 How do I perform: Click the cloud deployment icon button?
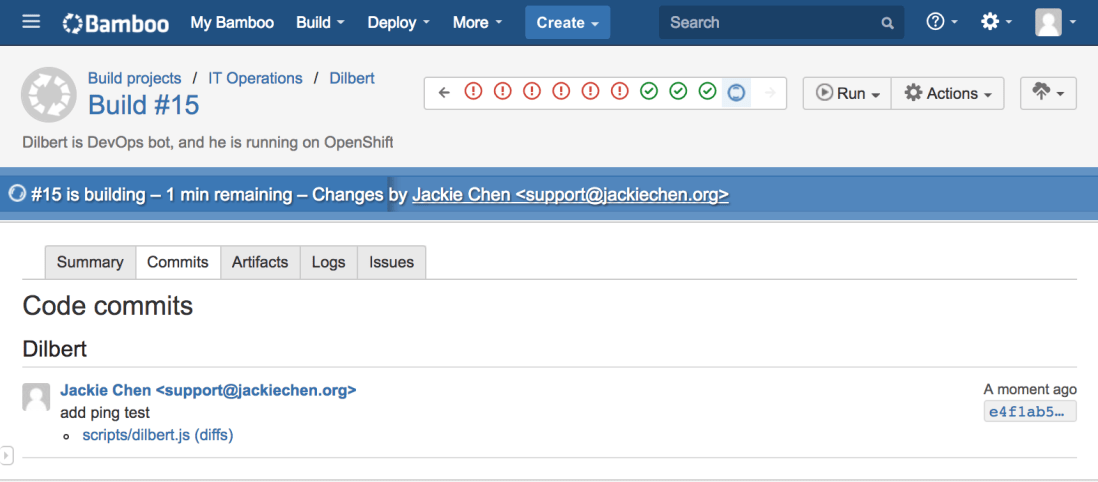click(1047, 93)
